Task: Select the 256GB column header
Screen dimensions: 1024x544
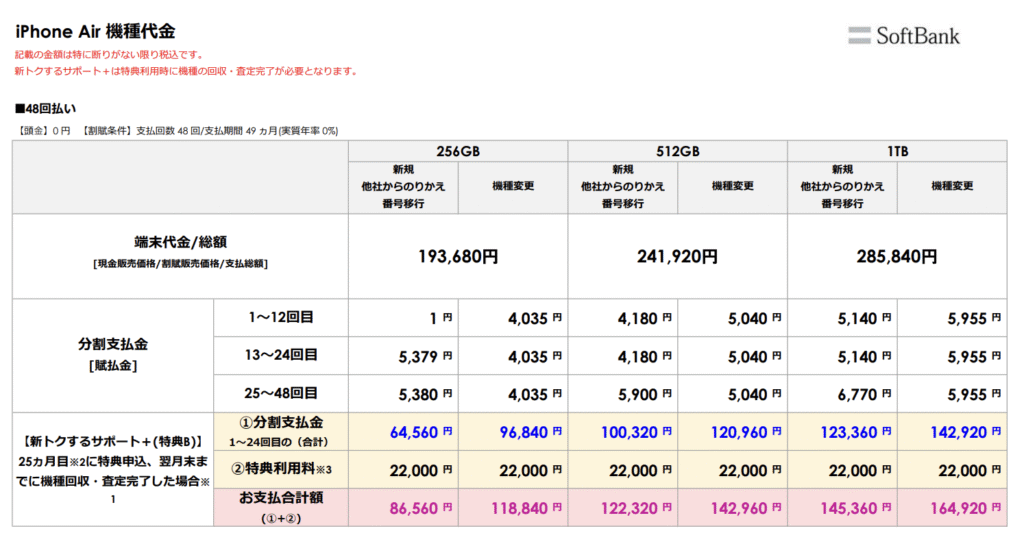Action: [x=458, y=150]
